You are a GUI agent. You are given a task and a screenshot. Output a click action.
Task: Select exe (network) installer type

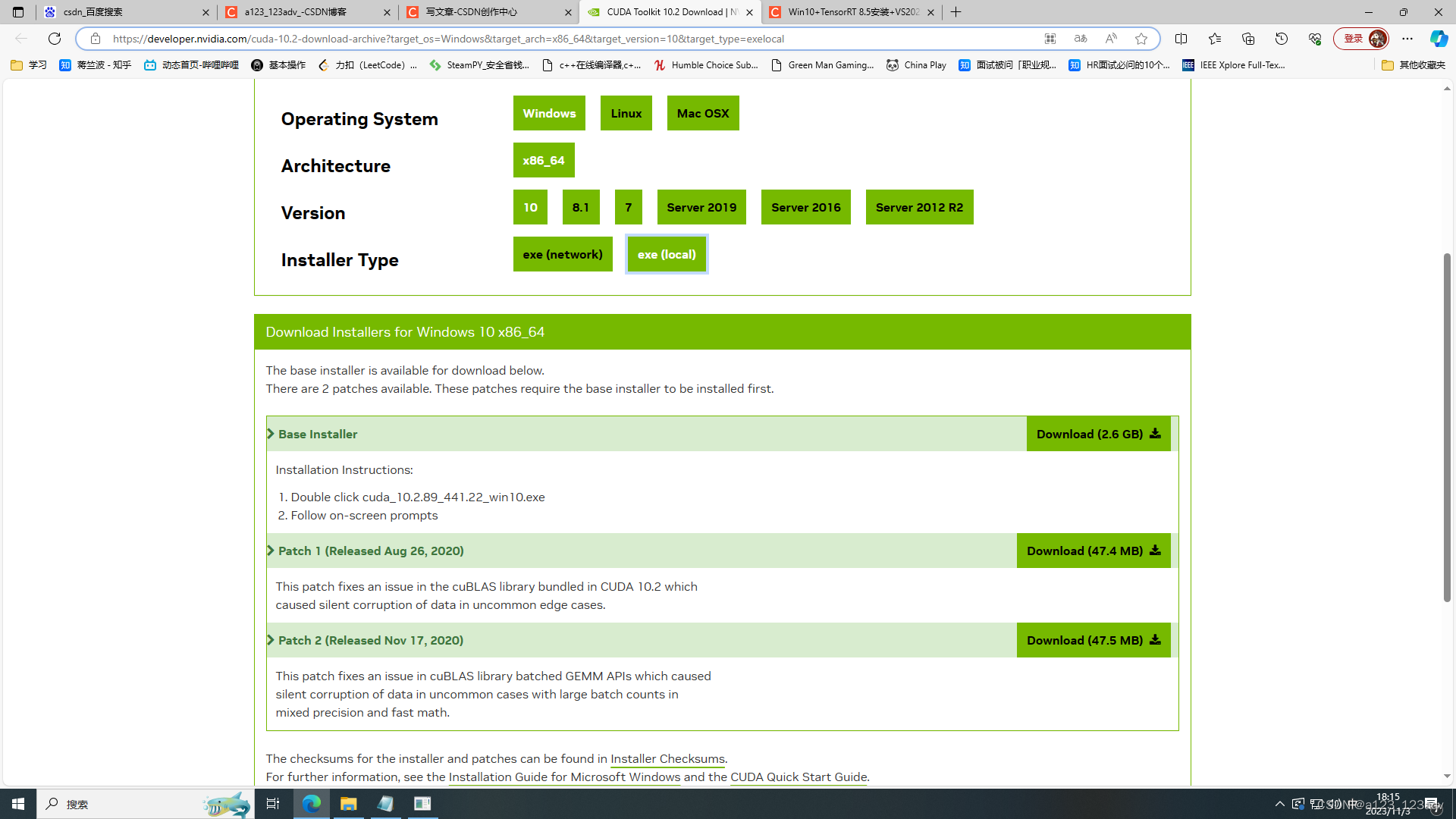click(x=562, y=254)
